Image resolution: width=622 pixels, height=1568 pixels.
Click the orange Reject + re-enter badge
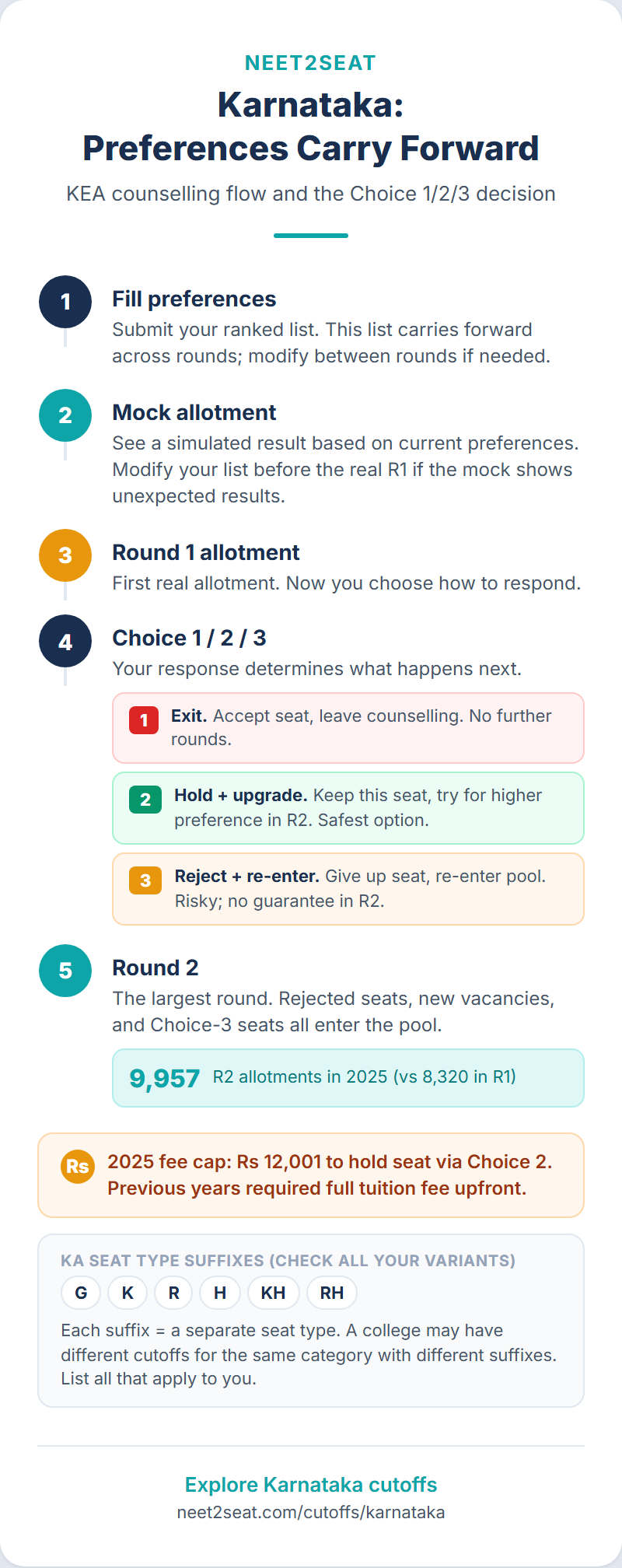(x=145, y=880)
